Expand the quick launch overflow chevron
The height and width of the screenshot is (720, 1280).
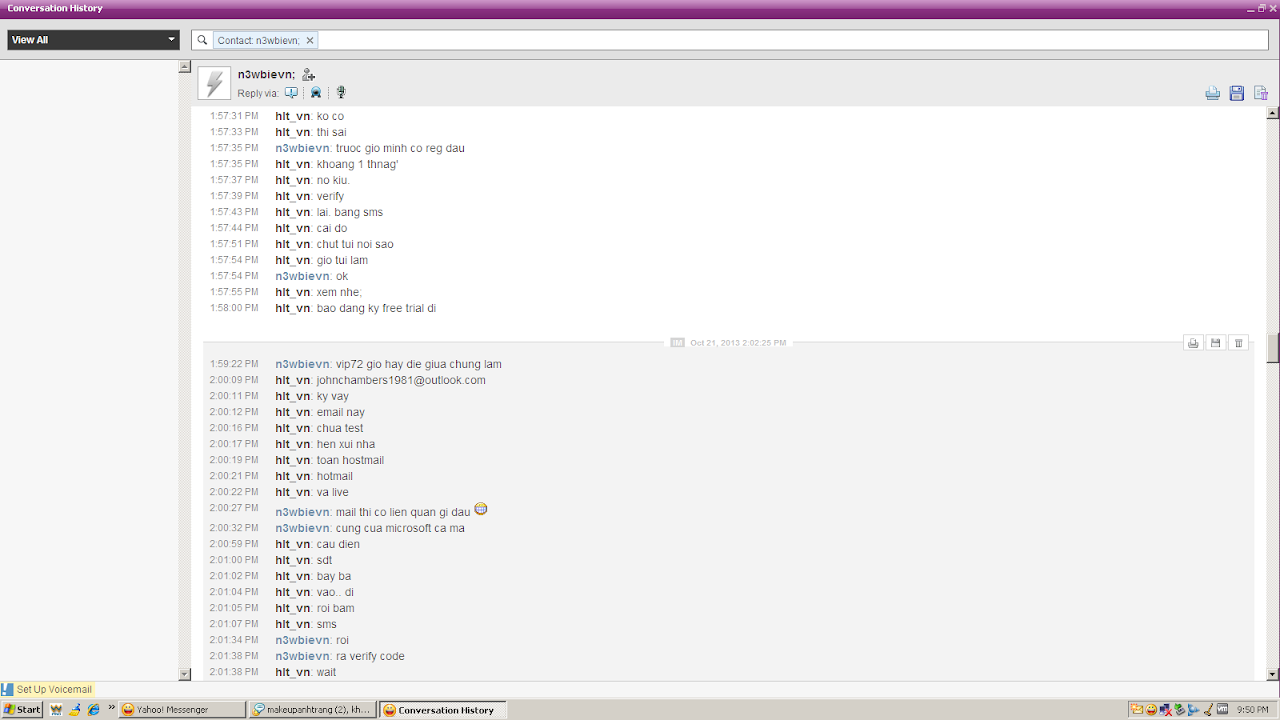coord(110,710)
